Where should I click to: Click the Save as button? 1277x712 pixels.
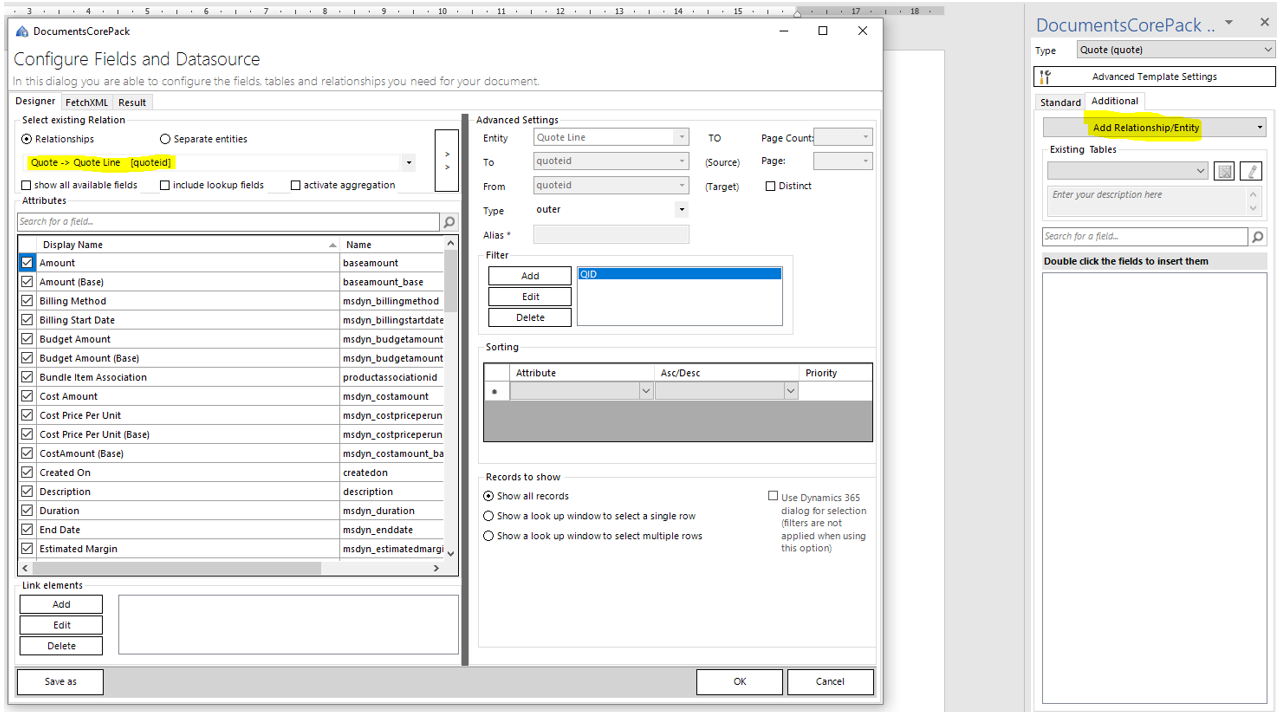(x=60, y=682)
